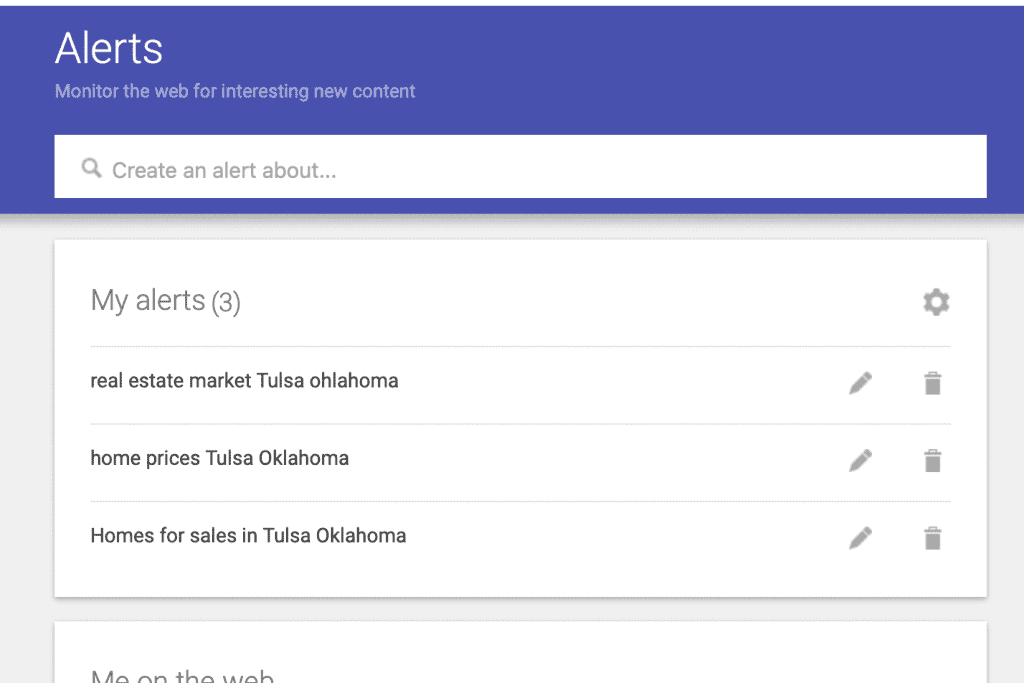Screen dimensions: 1024x683
Task: Delete the real estate market Tulsa alert
Action: click(x=933, y=383)
